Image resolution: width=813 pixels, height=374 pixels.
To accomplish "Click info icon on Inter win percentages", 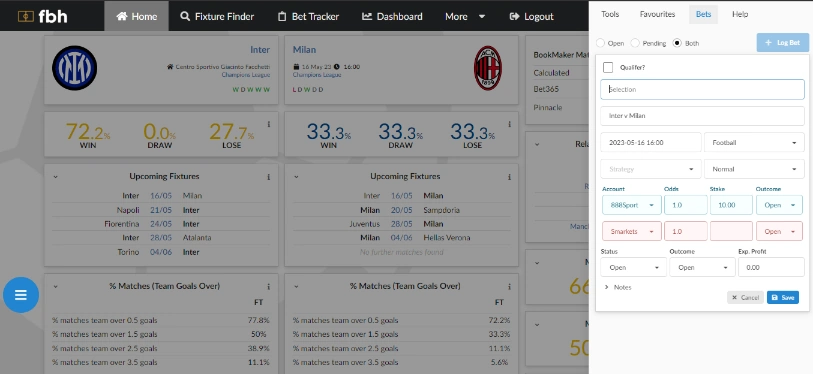I will [x=269, y=124].
